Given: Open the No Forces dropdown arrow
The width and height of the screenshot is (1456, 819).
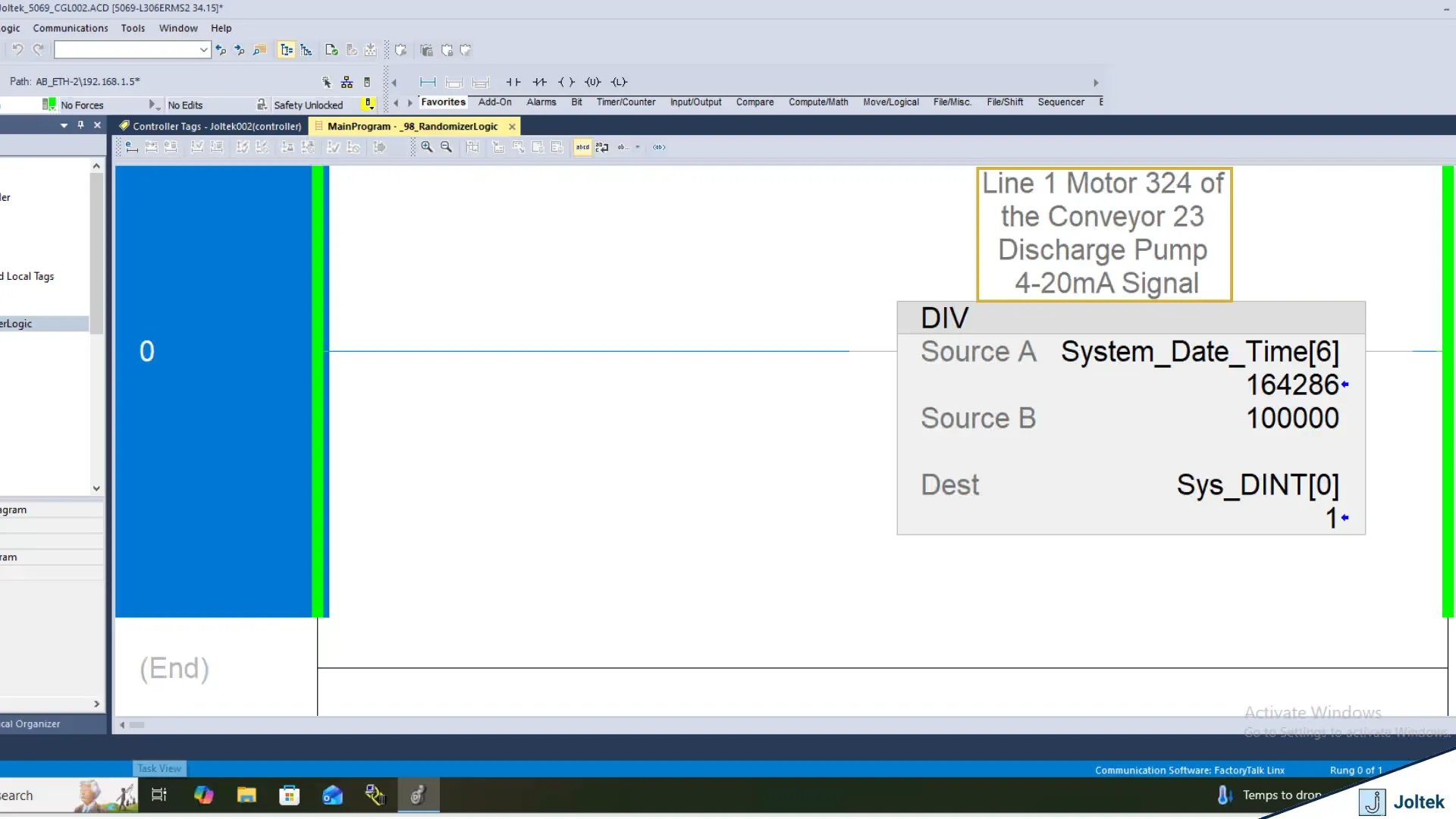Looking at the screenshot, I should pyautogui.click(x=154, y=105).
